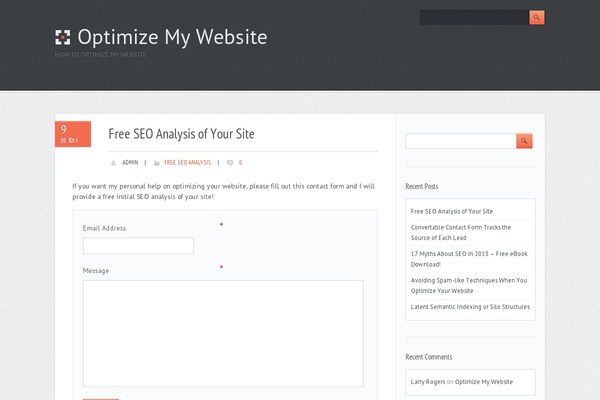
Task: Focus the sidebar search input field
Action: click(461, 141)
